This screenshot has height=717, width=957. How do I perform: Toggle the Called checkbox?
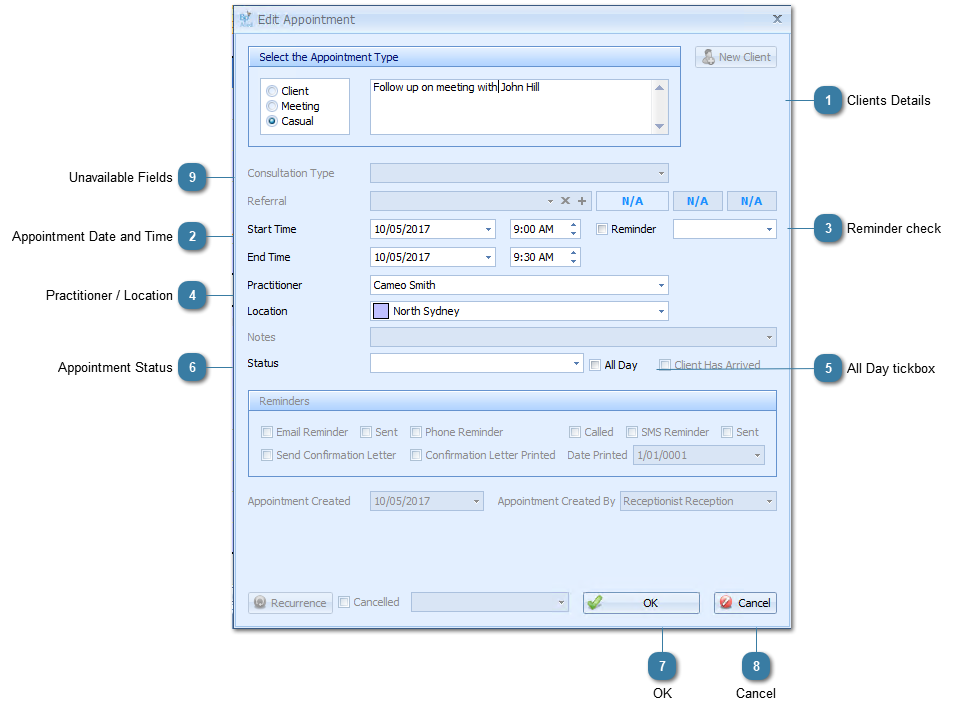click(x=575, y=432)
